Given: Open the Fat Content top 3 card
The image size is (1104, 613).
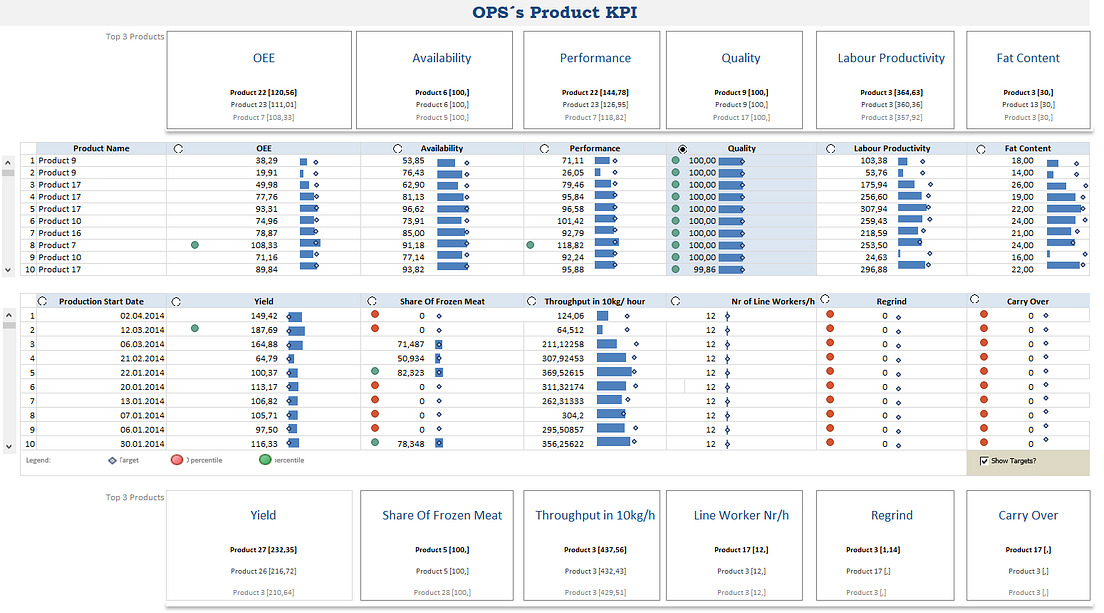Looking at the screenshot, I should coord(1028,80).
